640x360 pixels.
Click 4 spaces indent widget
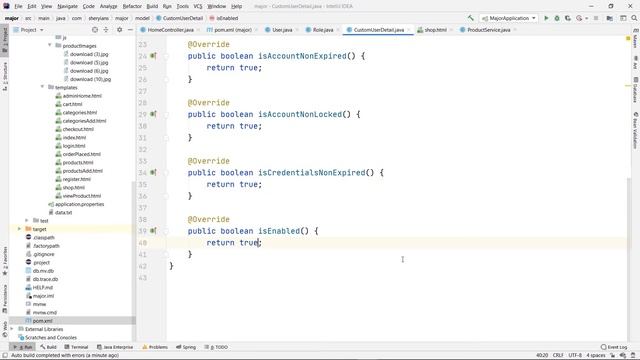tap(596, 355)
